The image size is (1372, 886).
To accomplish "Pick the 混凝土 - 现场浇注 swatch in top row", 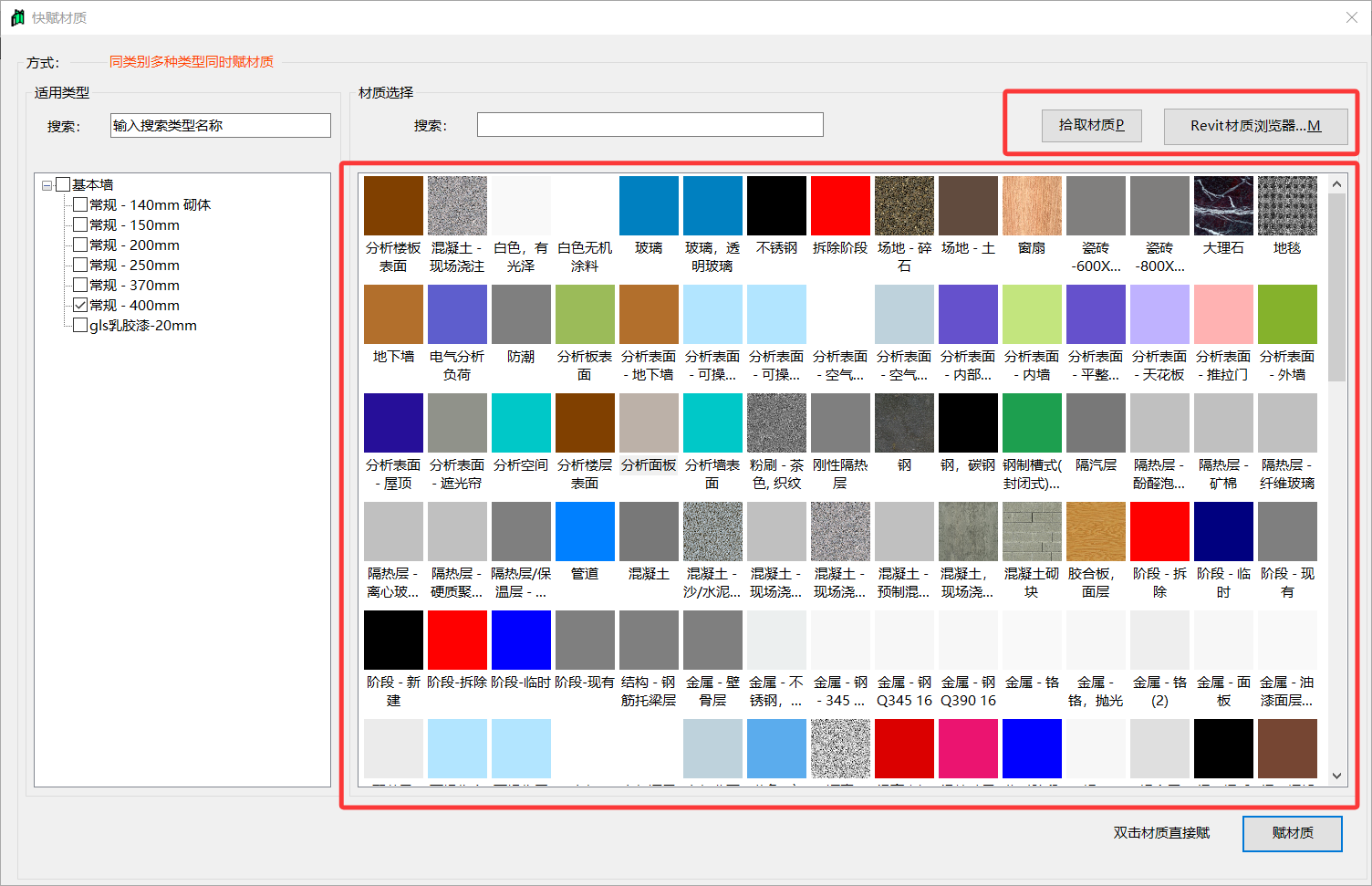I will 457,206.
